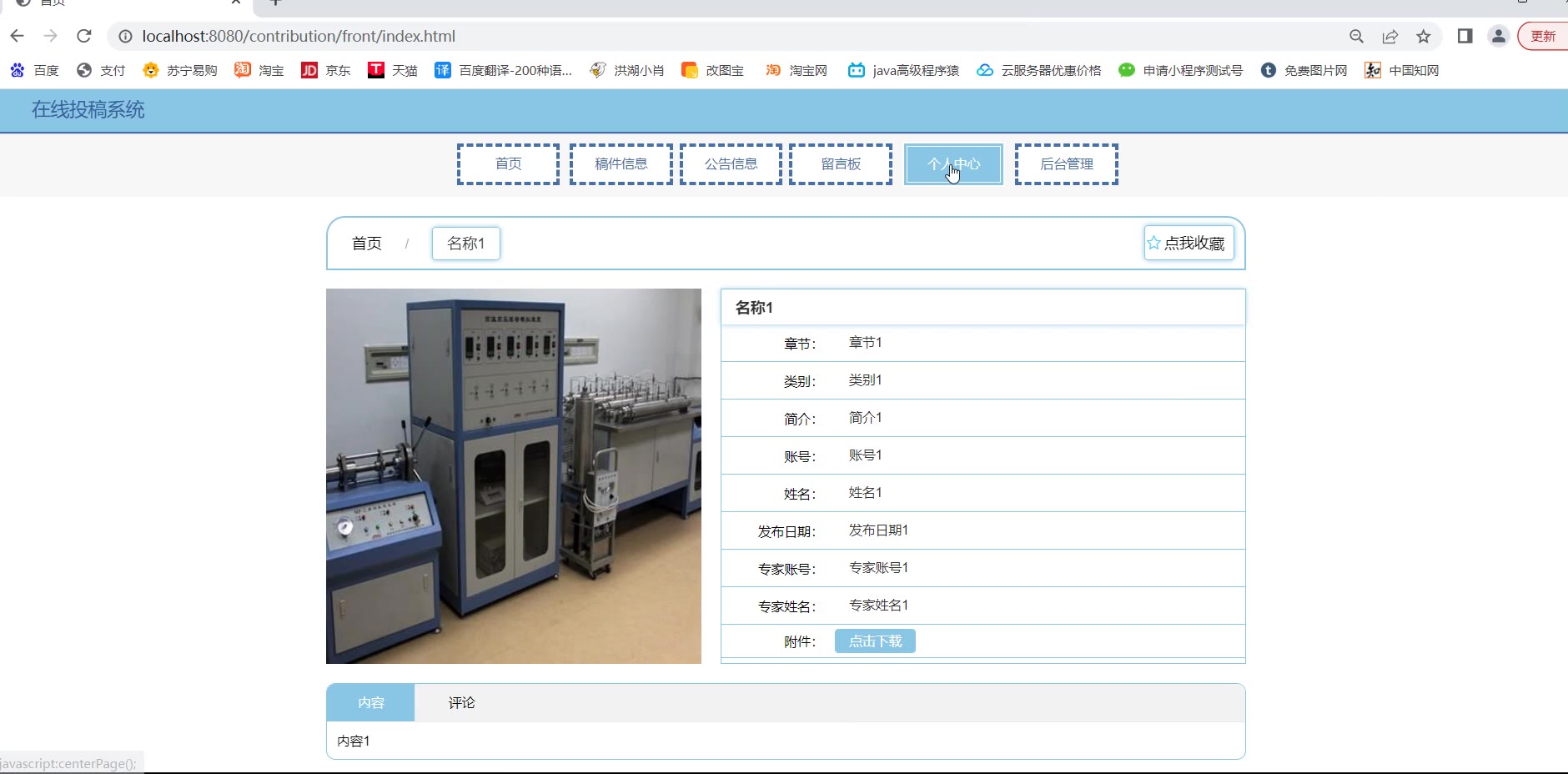This screenshot has height=774, width=1568.
Task: Open the 留言板 navigation menu item
Action: tap(841, 164)
